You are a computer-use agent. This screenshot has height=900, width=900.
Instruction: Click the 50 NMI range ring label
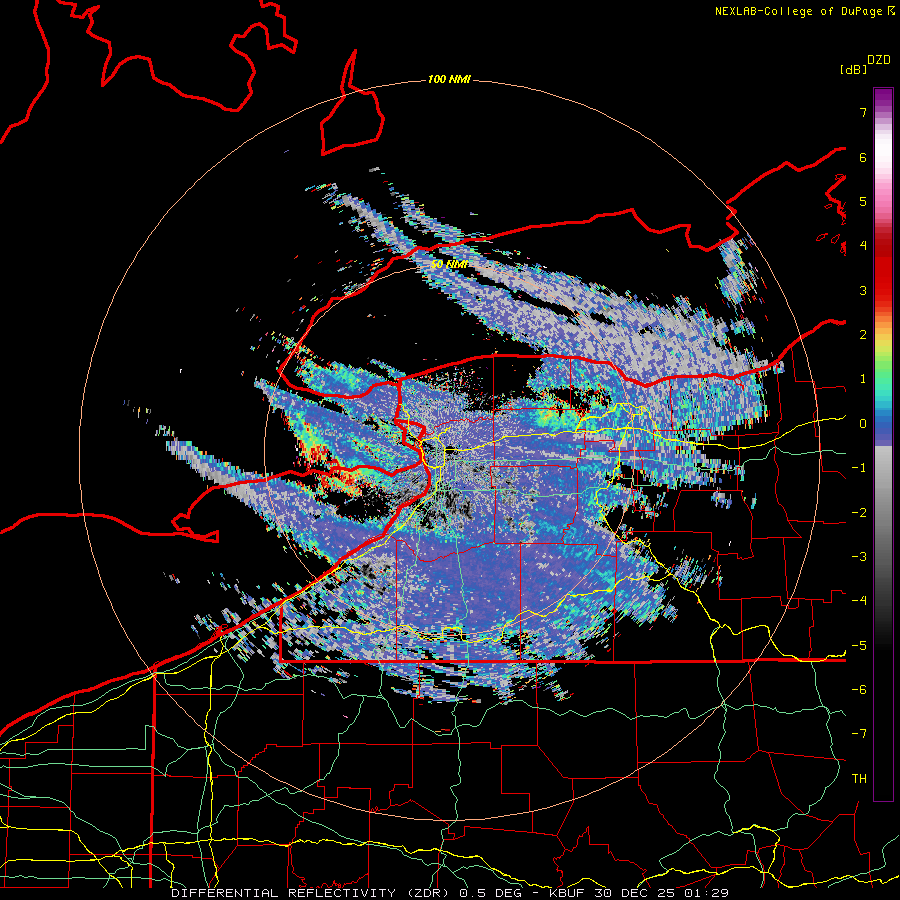[x=449, y=265]
